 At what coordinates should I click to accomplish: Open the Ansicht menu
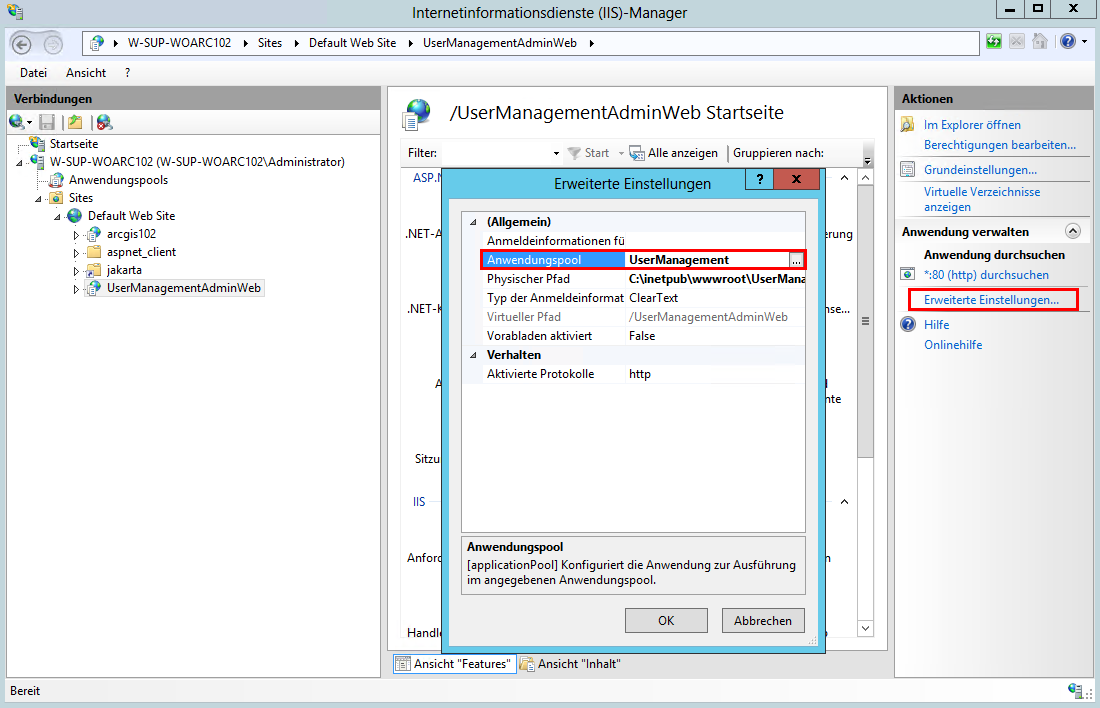(86, 72)
